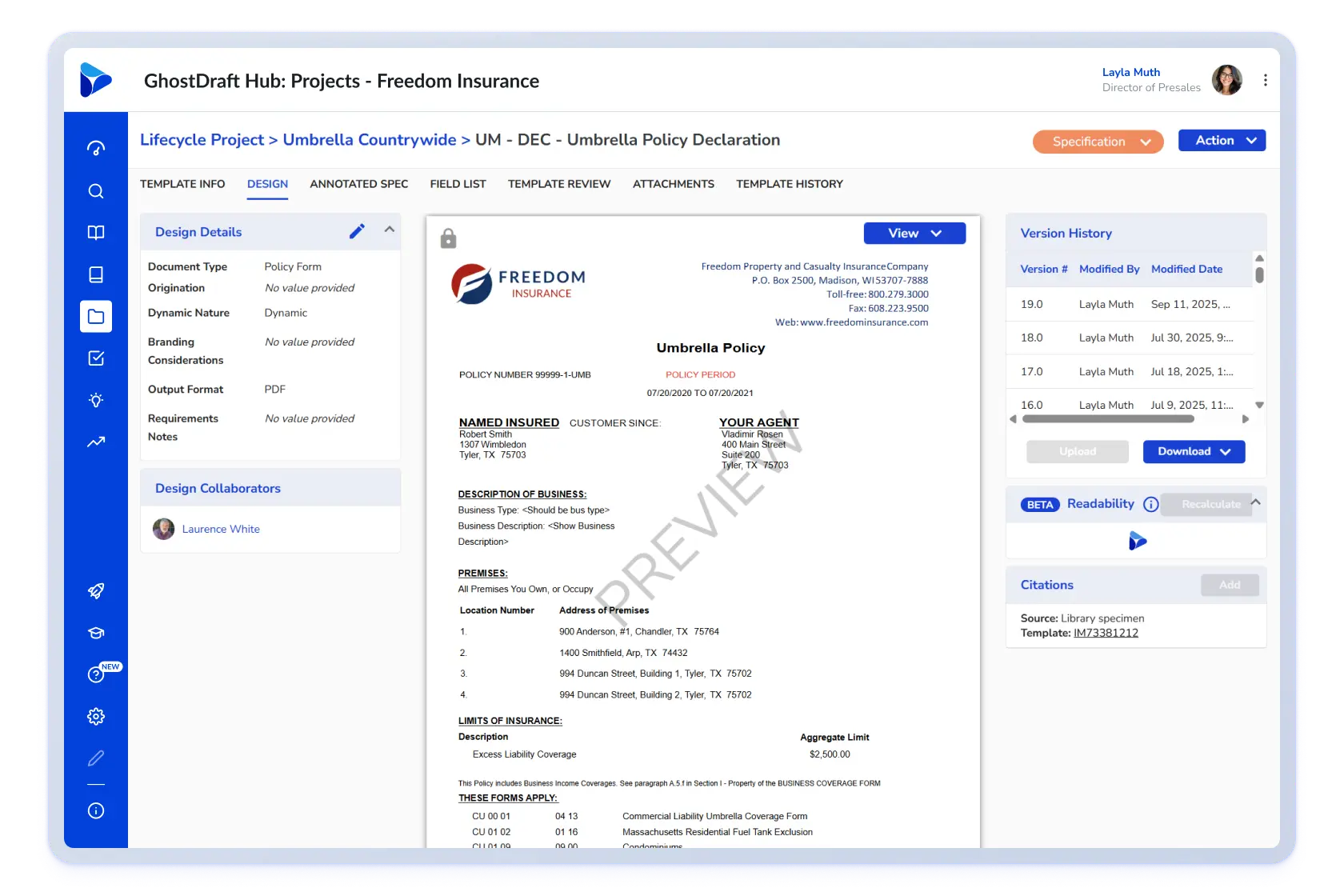Click the Output Format PDF value
The width and height of the screenshot is (1344, 896).
coord(275,390)
